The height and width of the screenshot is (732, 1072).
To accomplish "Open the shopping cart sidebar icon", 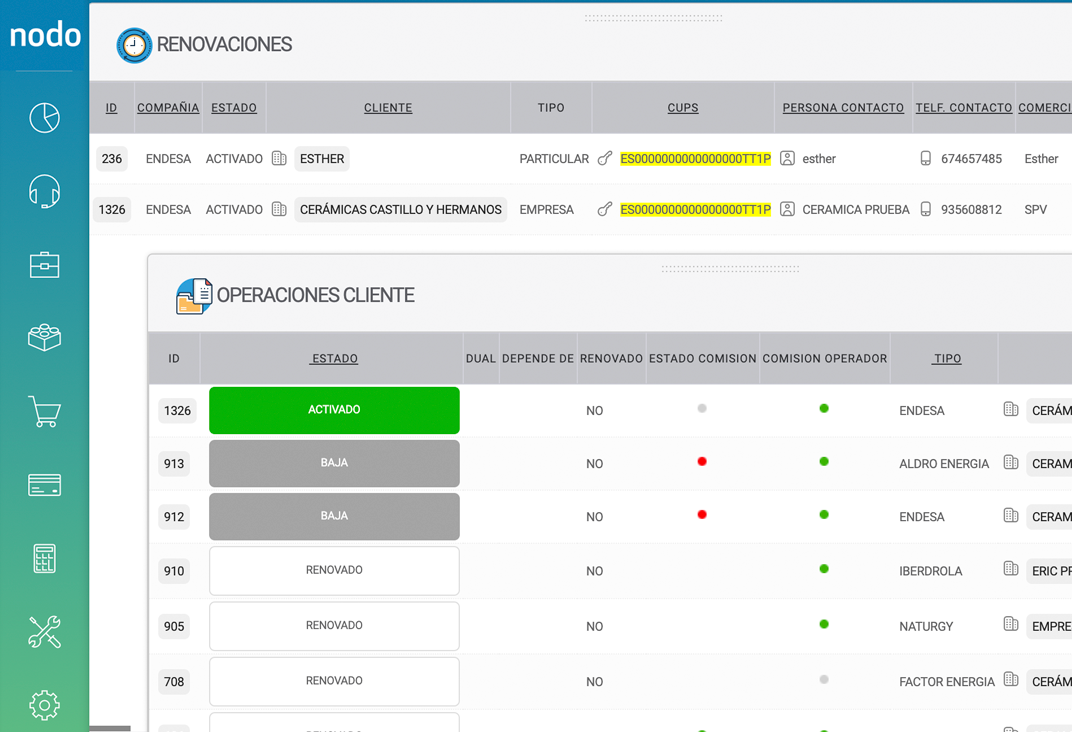I will (x=44, y=411).
